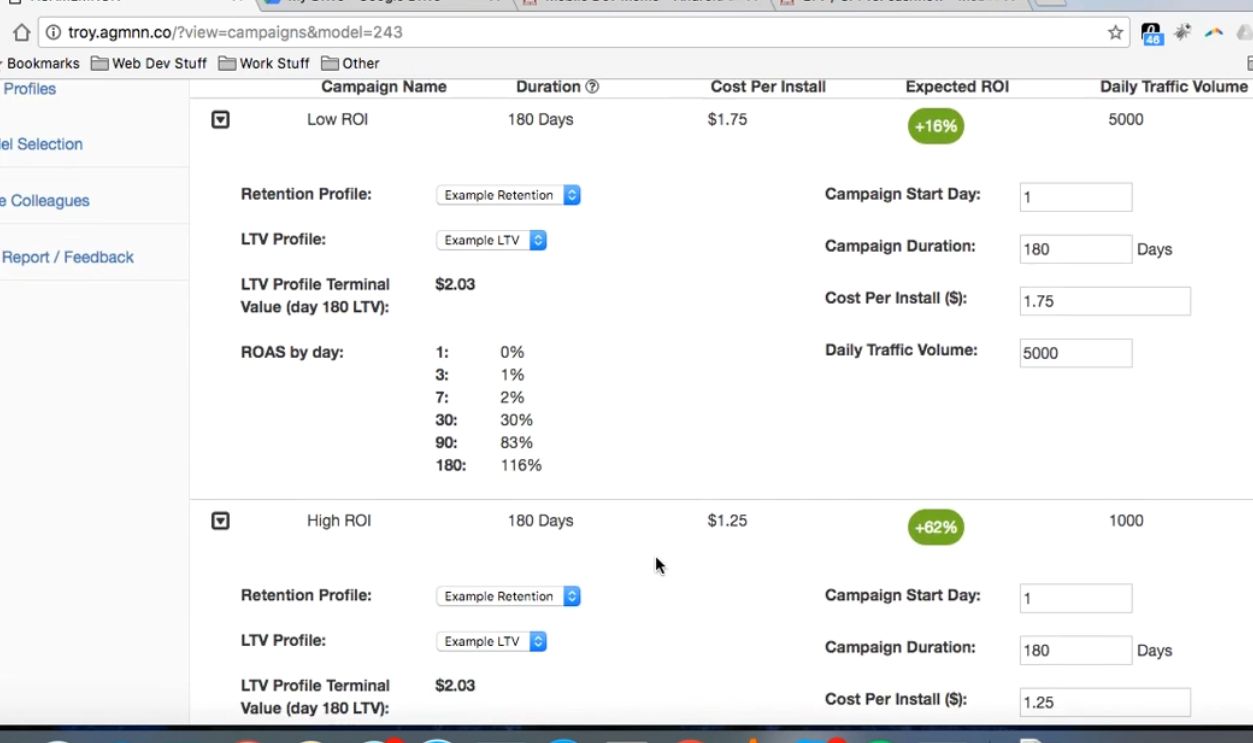Click the +16% Expected ROI badge
Viewport: 1253px width, 743px height.
point(935,126)
